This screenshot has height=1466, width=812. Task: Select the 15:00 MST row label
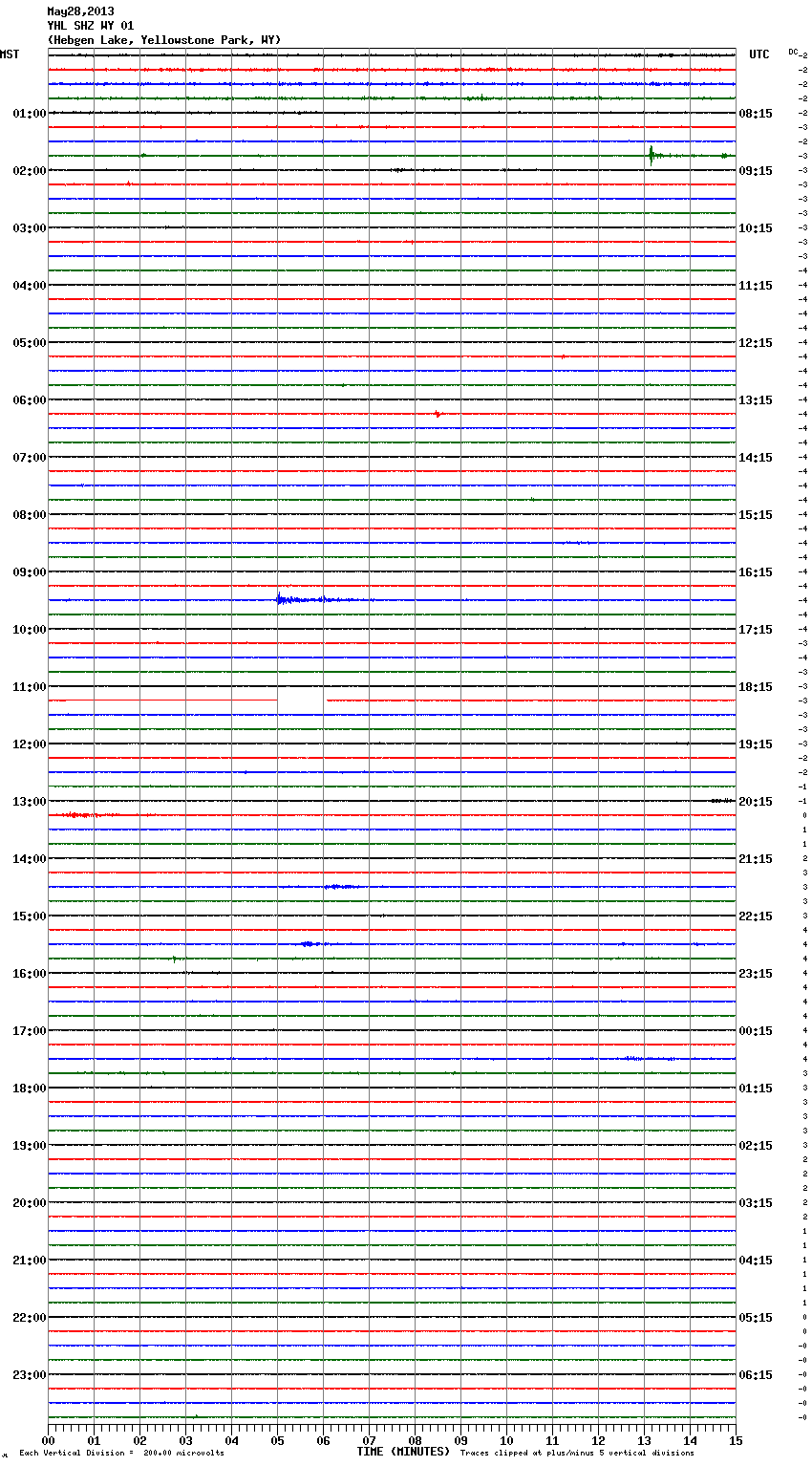tap(30, 916)
